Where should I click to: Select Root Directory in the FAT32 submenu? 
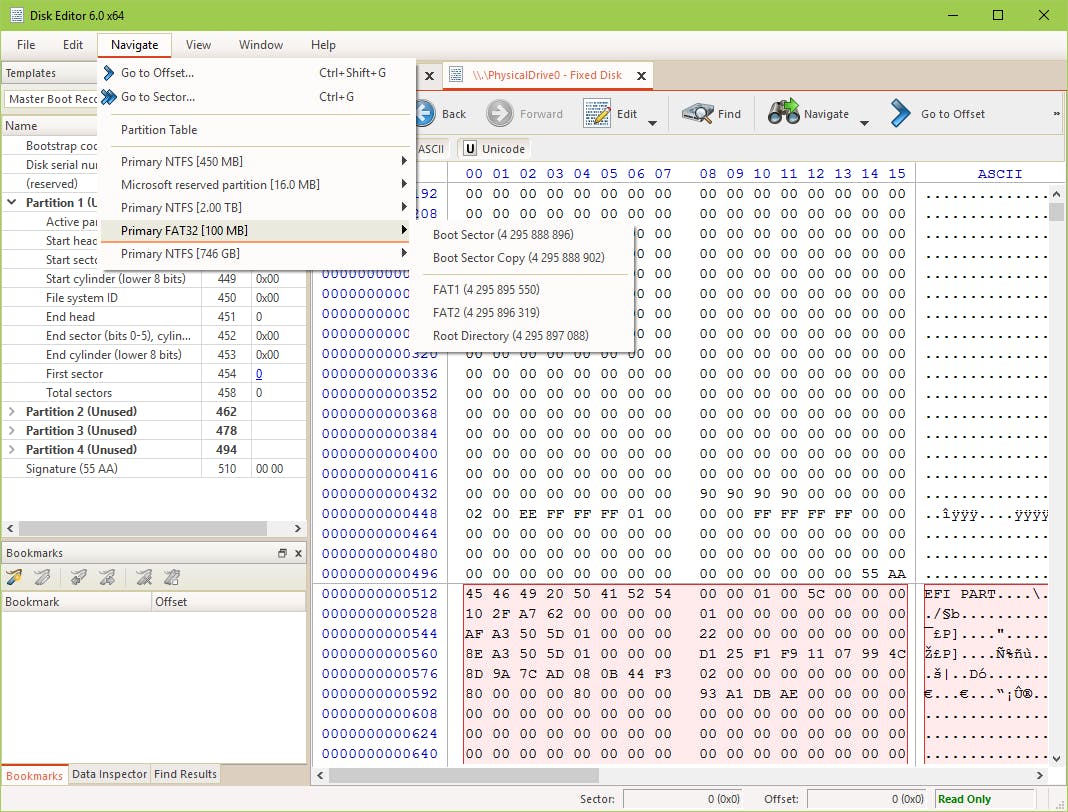pyautogui.click(x=510, y=336)
